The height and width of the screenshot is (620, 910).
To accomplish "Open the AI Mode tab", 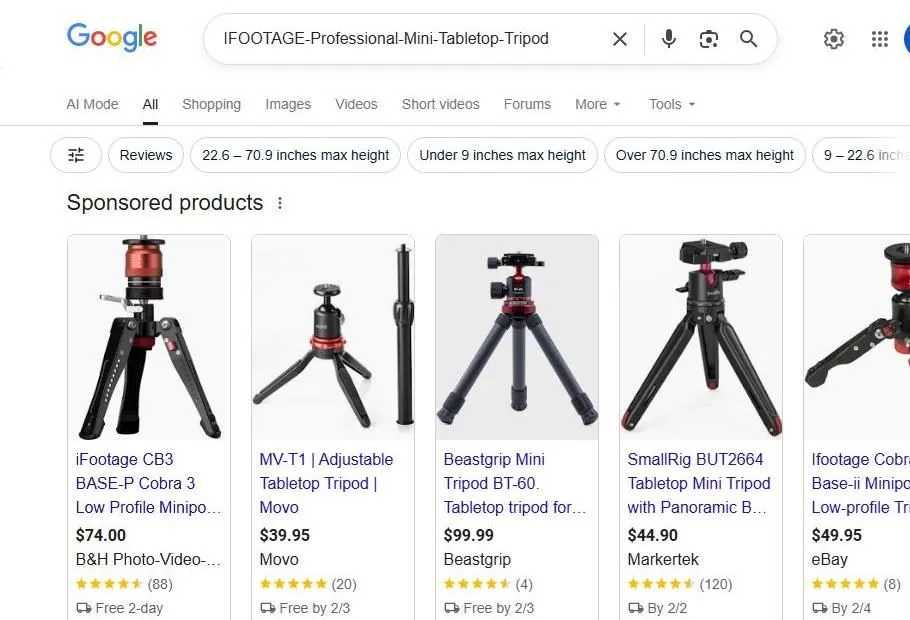I will point(92,104).
